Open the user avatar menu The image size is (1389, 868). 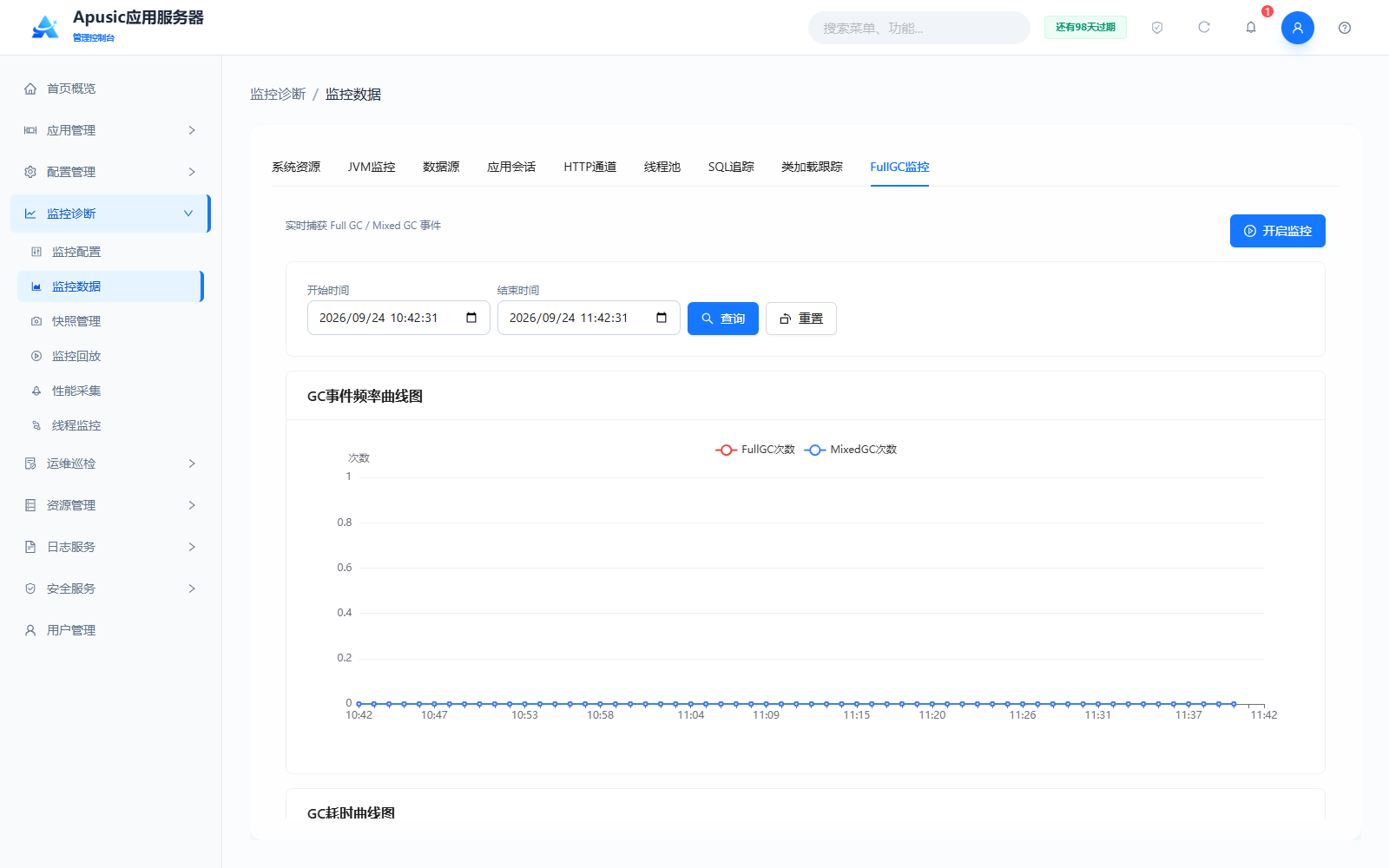point(1298,28)
